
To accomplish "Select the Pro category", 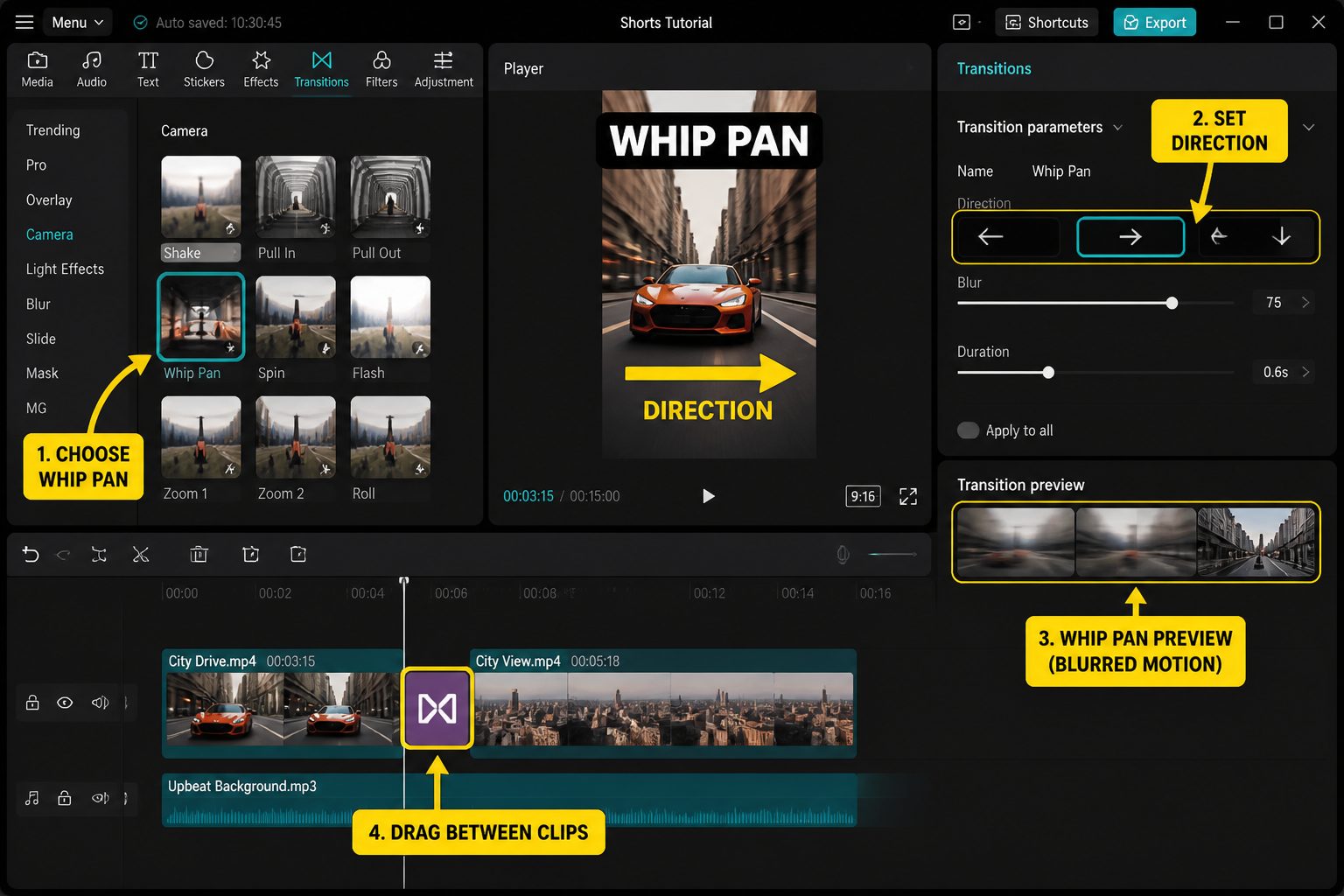I will pyautogui.click(x=36, y=164).
